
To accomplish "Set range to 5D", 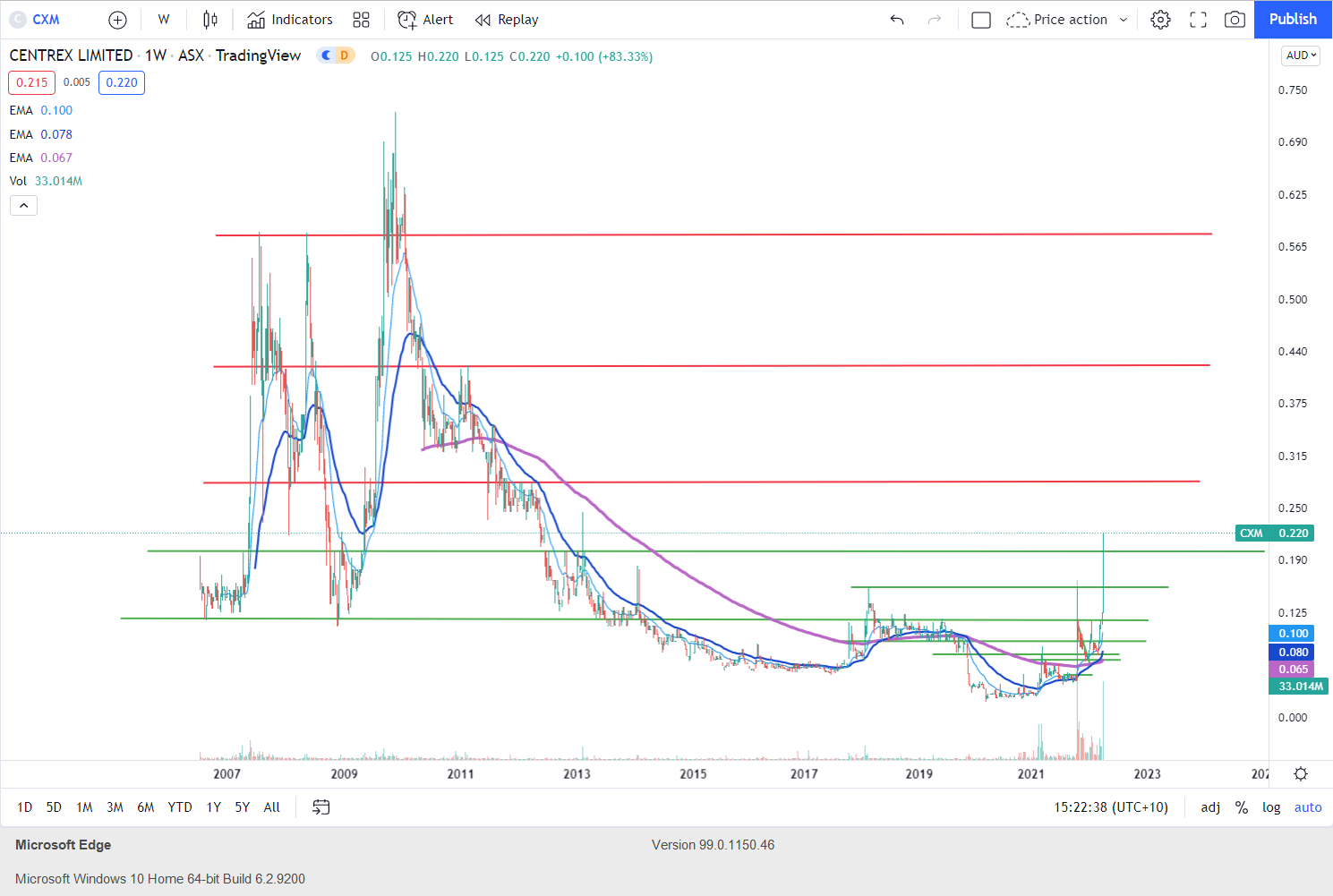I will pos(54,807).
